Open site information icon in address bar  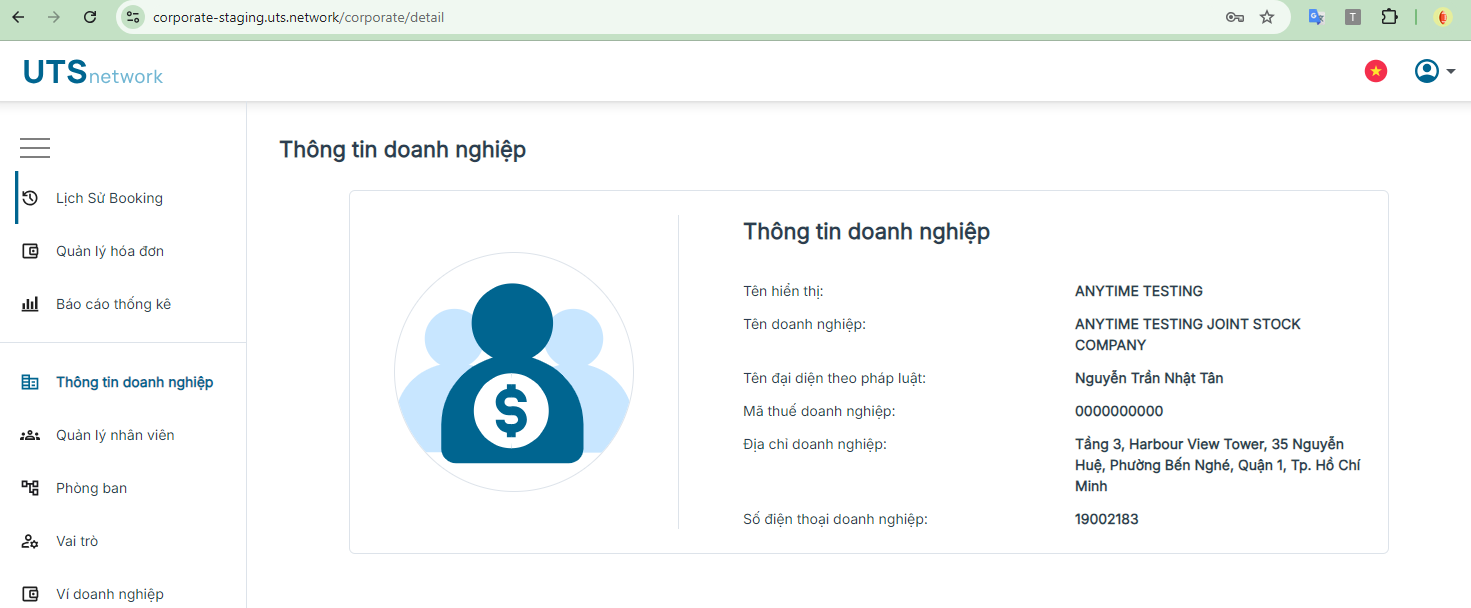133,17
